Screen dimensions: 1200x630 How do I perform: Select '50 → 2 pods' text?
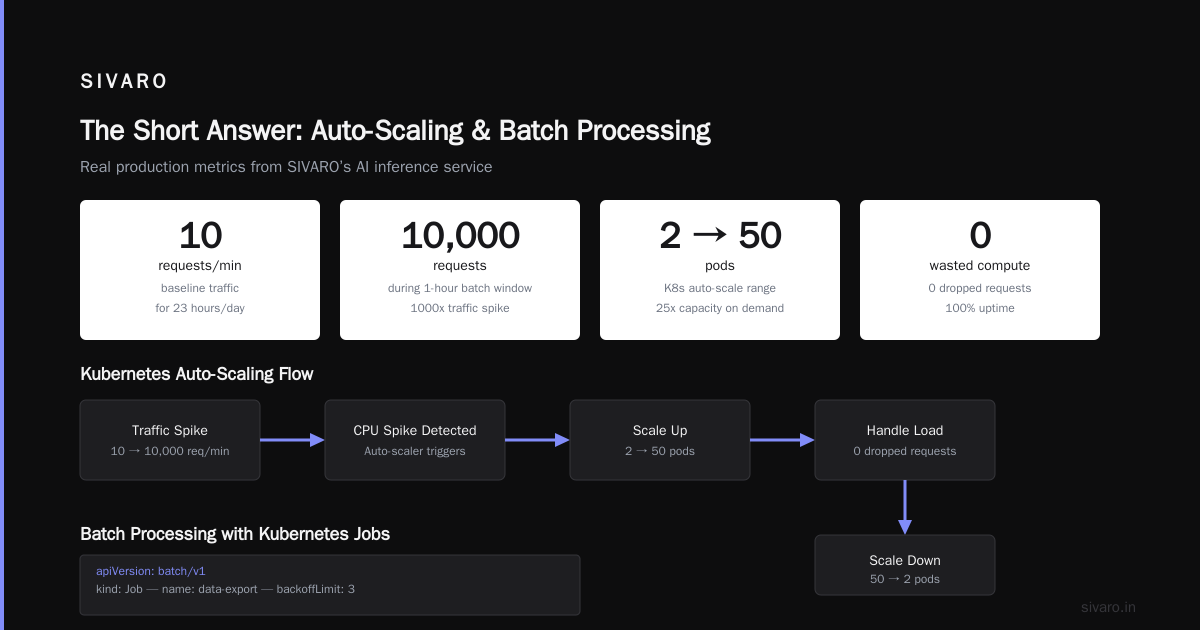[x=905, y=579]
